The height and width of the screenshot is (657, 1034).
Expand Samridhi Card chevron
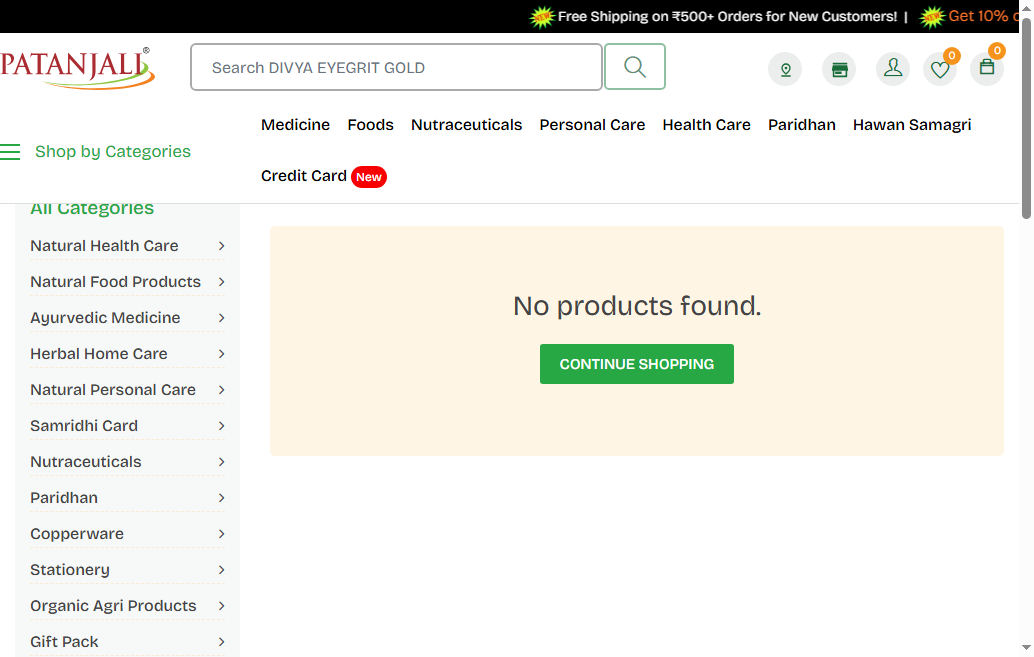(x=222, y=426)
